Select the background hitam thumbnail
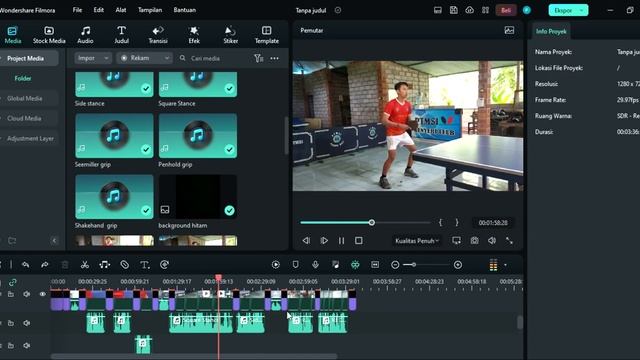The width and height of the screenshot is (640, 360). tap(198, 197)
